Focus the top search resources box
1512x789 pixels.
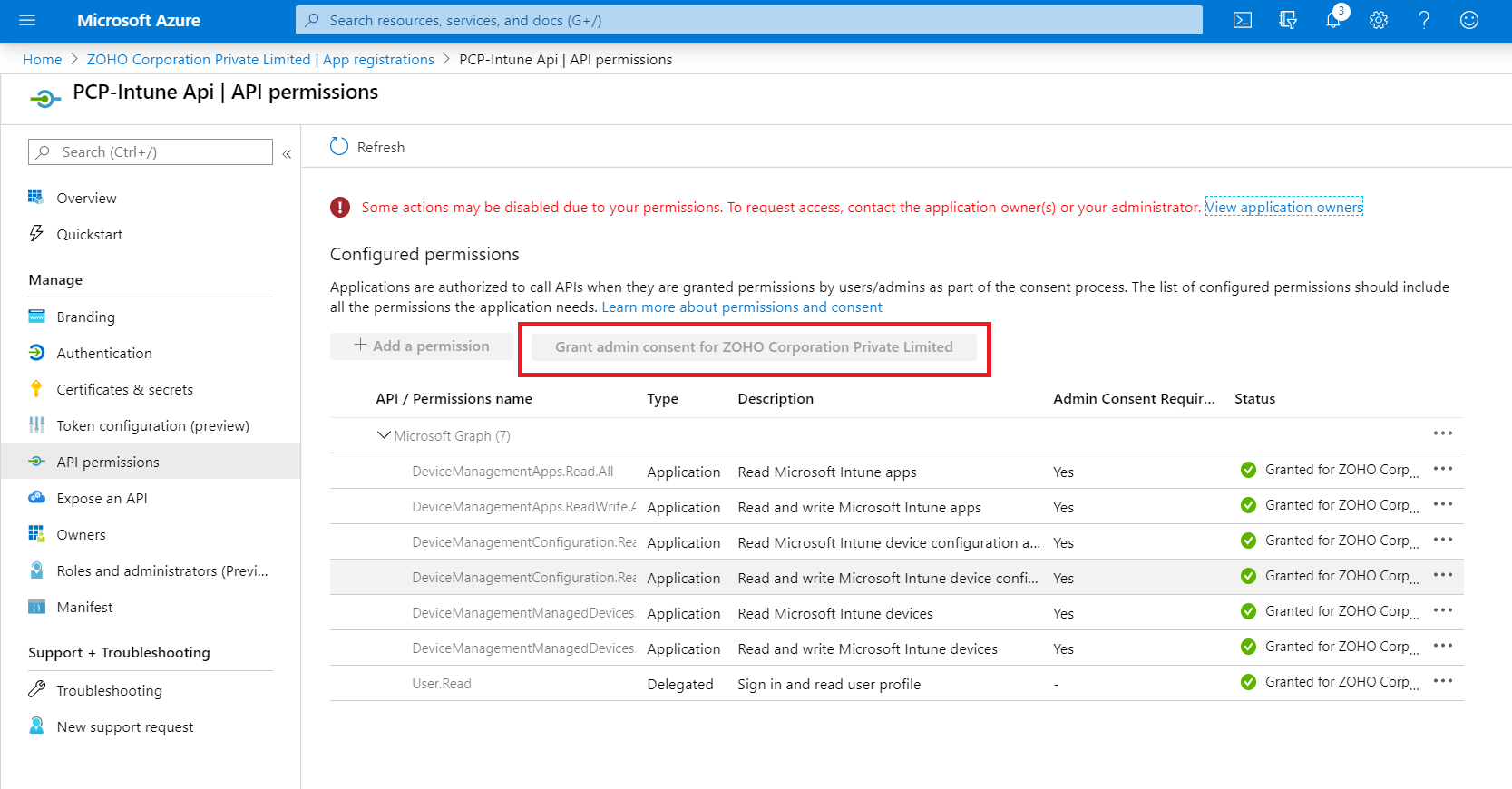click(x=749, y=20)
